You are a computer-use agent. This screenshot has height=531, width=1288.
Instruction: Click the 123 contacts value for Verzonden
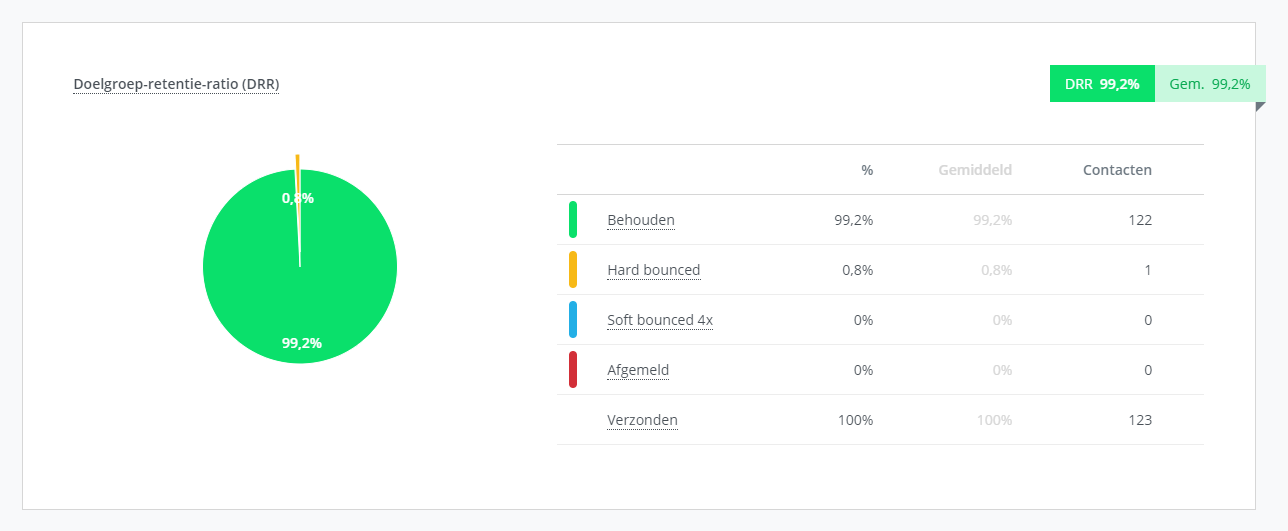1140,420
